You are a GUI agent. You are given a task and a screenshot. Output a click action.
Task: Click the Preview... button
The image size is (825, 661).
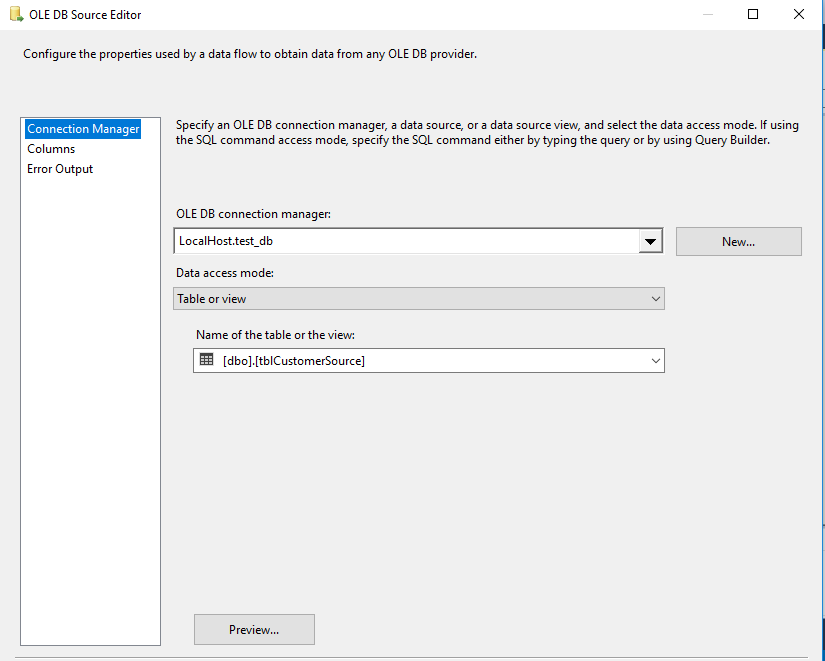tap(254, 629)
